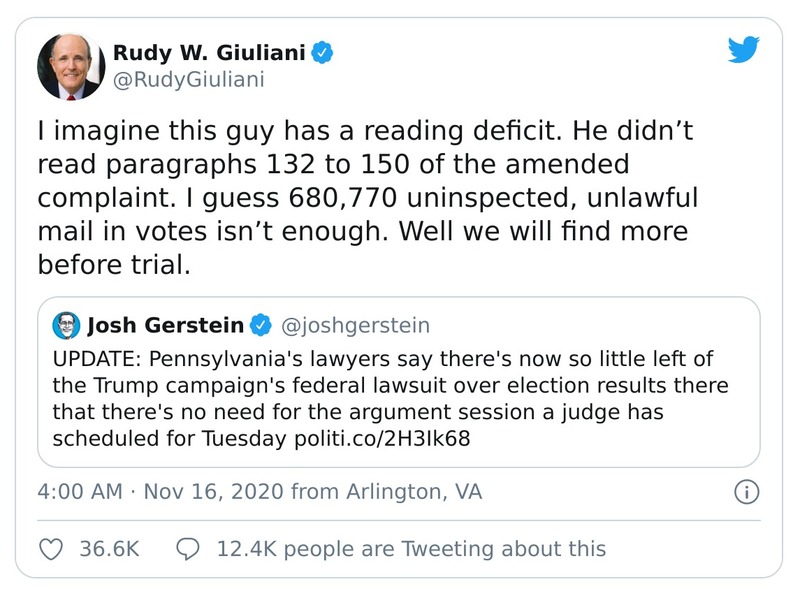Click the reply speech bubble icon
The image size is (800, 598).
click(x=188, y=548)
